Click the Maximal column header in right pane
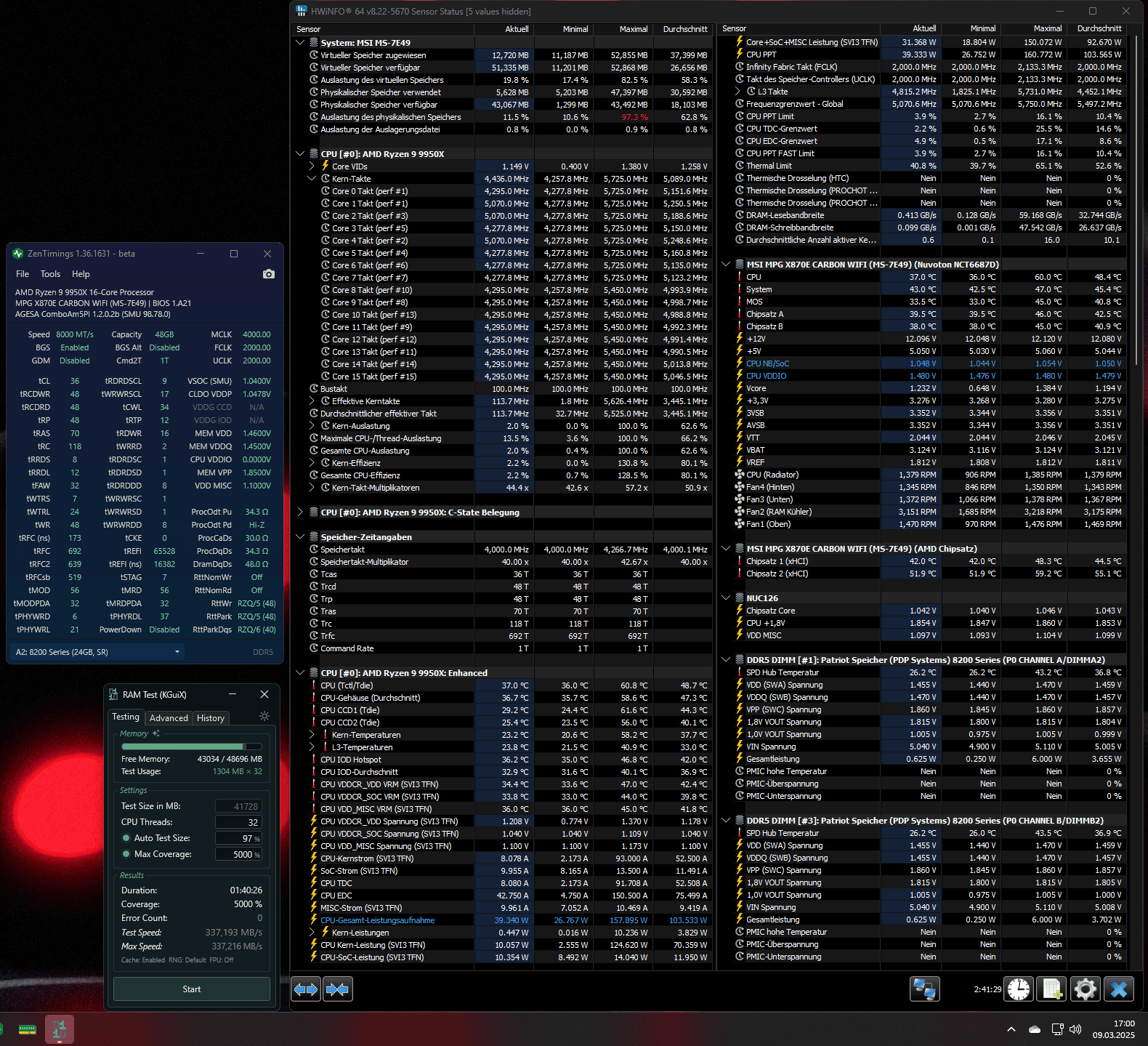Viewport: 1148px width, 1046px height. (1034, 28)
